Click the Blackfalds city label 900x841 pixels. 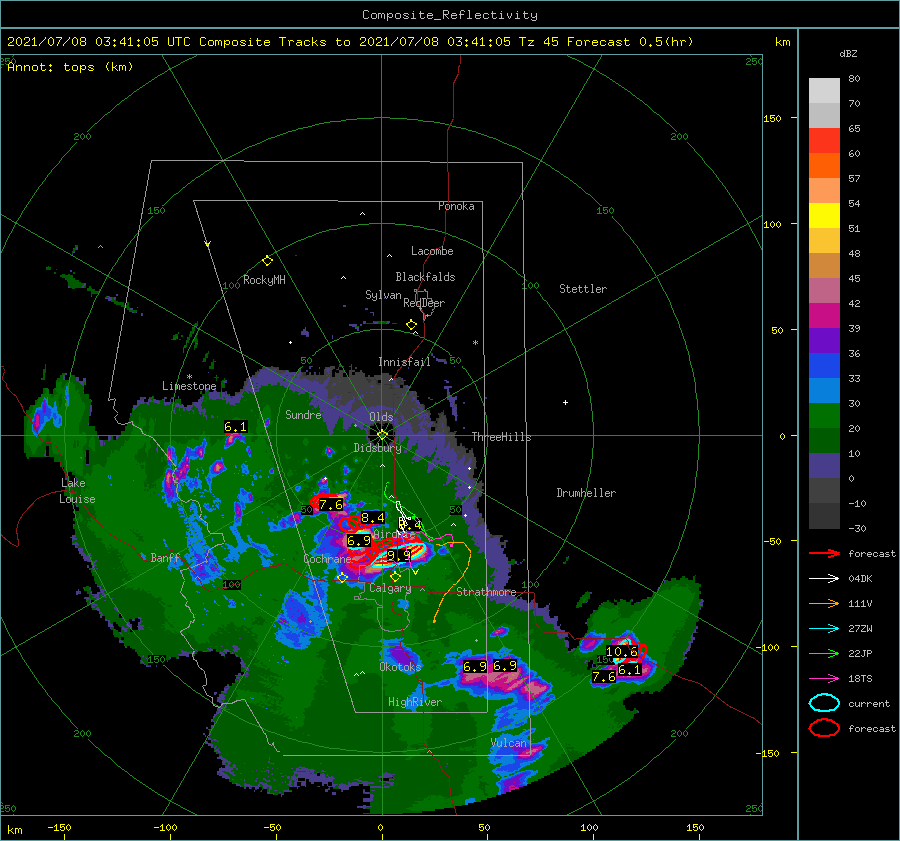tap(425, 277)
